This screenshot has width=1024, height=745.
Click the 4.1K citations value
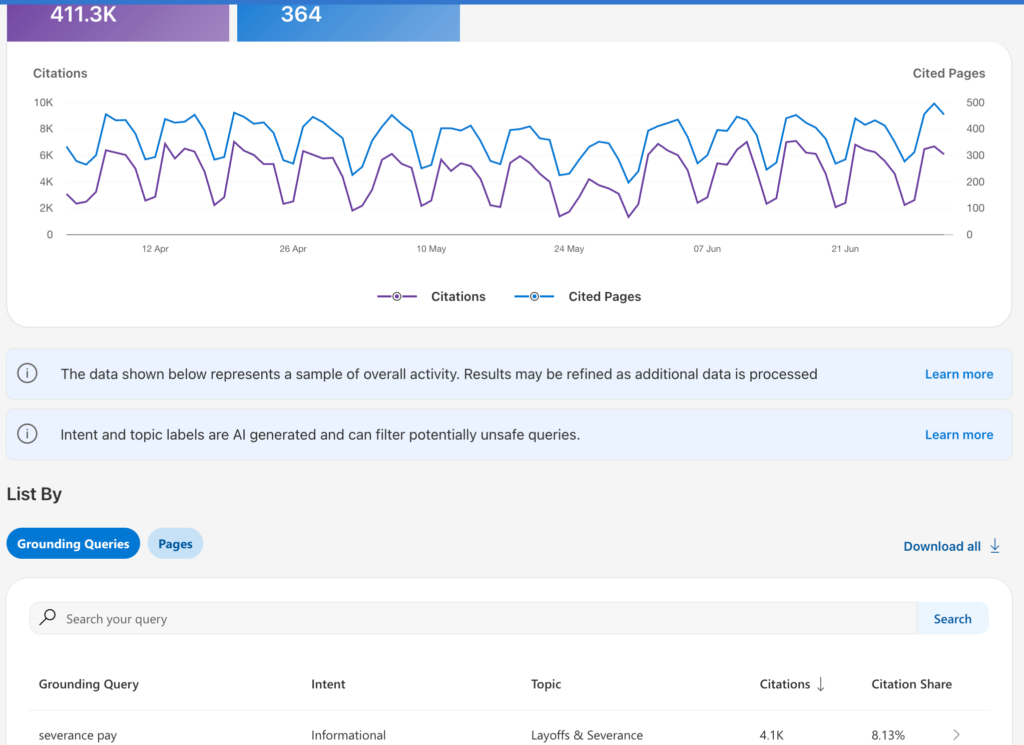771,735
